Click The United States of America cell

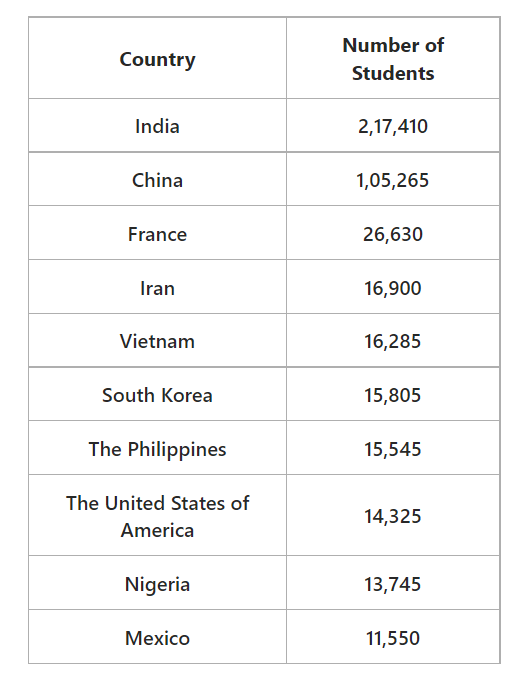[x=157, y=516]
